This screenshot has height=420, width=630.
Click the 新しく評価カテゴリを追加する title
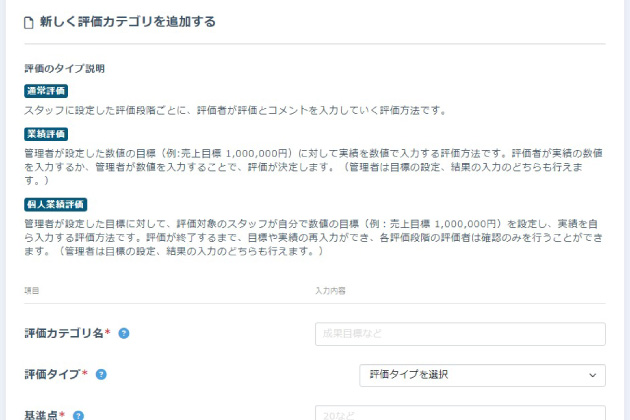pyautogui.click(x=128, y=22)
